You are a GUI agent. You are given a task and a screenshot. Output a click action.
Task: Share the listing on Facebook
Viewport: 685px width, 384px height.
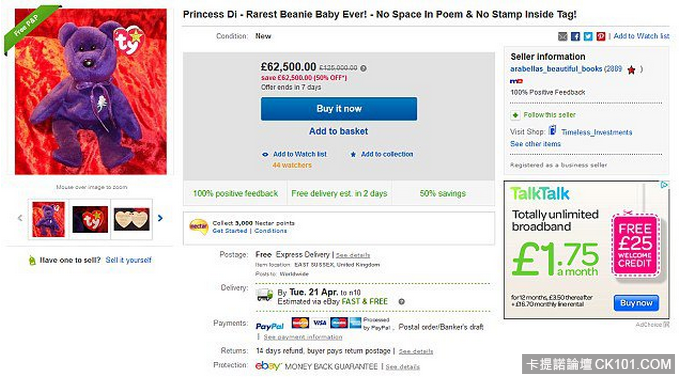click(575, 36)
